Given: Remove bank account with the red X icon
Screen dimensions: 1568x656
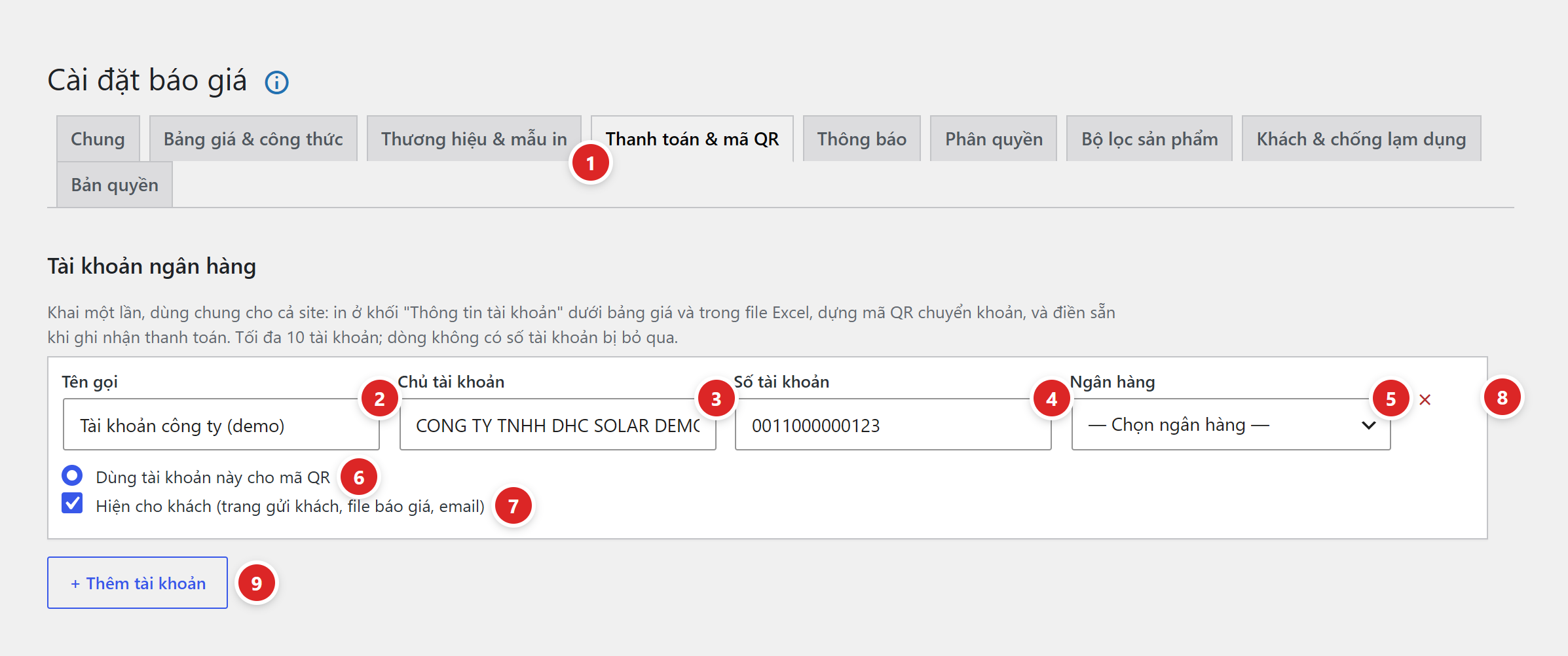Looking at the screenshot, I should (x=1425, y=399).
